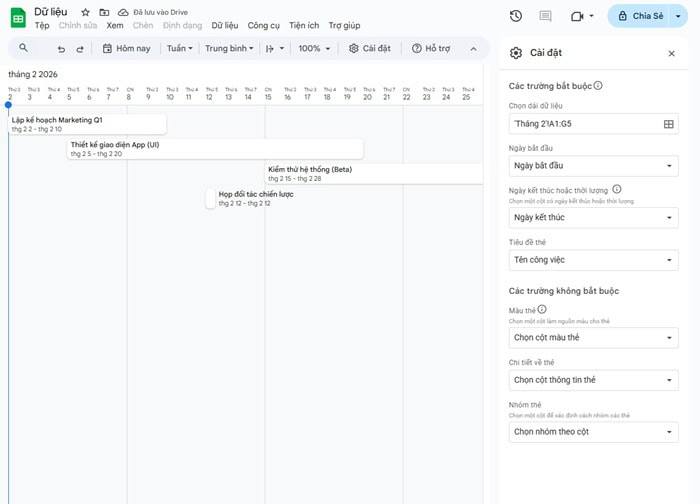Open version history clock icon

(515, 16)
